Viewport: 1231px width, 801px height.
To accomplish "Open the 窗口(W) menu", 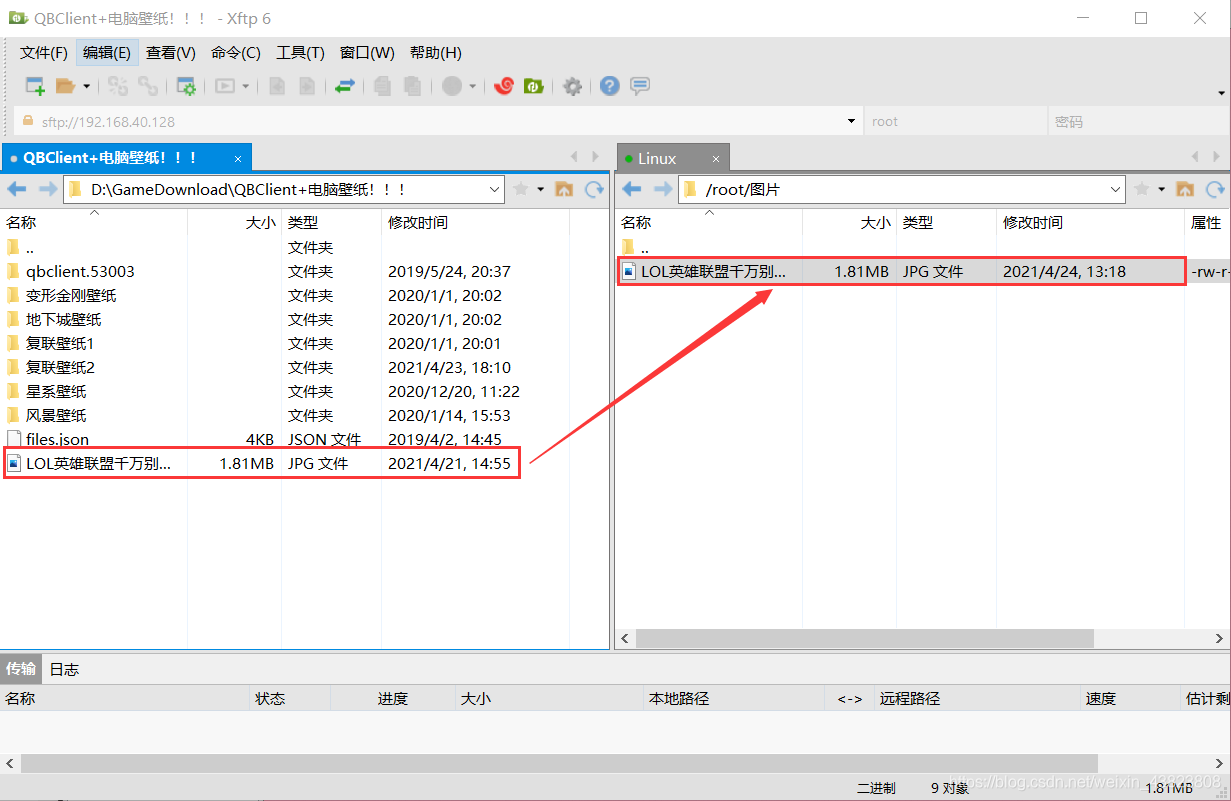I will pos(367,53).
